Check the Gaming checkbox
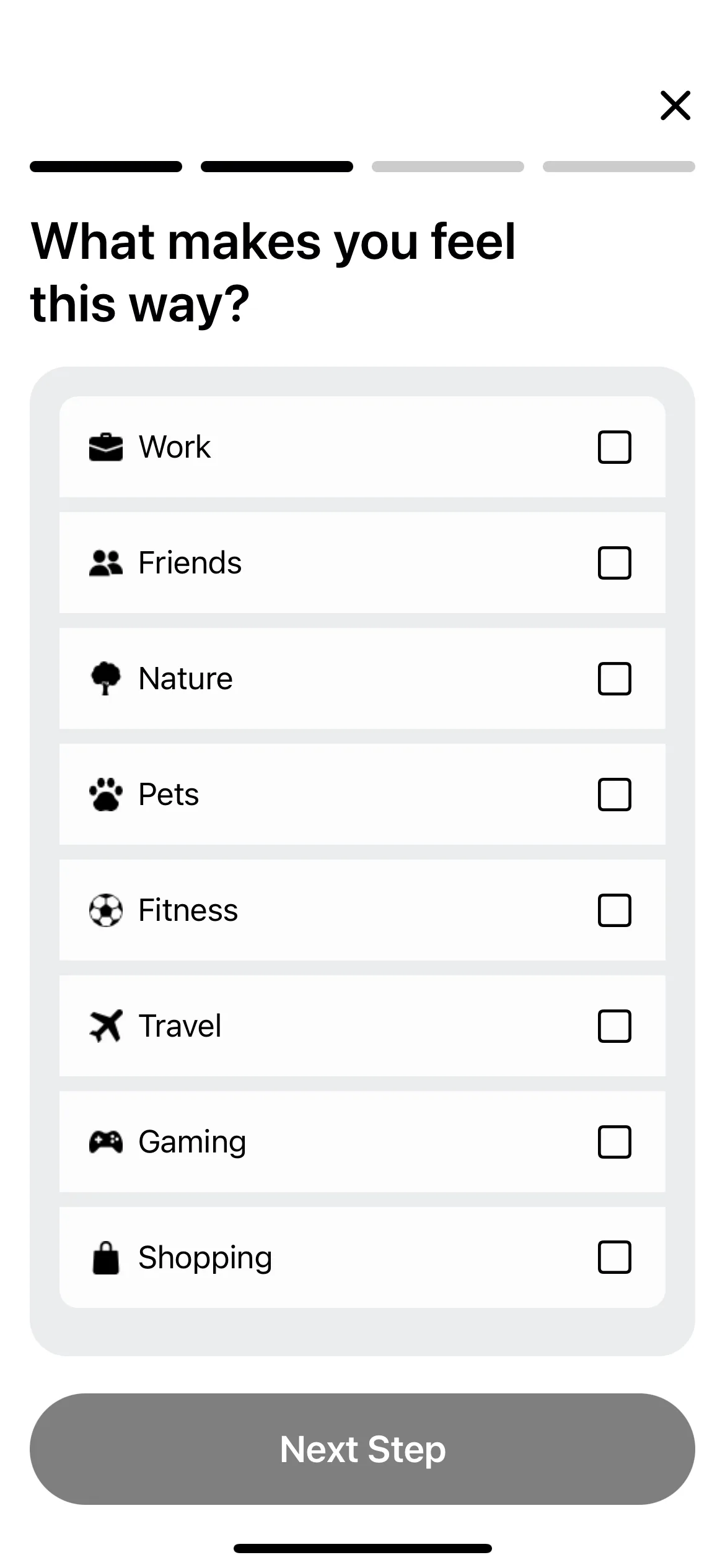The height and width of the screenshot is (1568, 725). [x=615, y=1142]
